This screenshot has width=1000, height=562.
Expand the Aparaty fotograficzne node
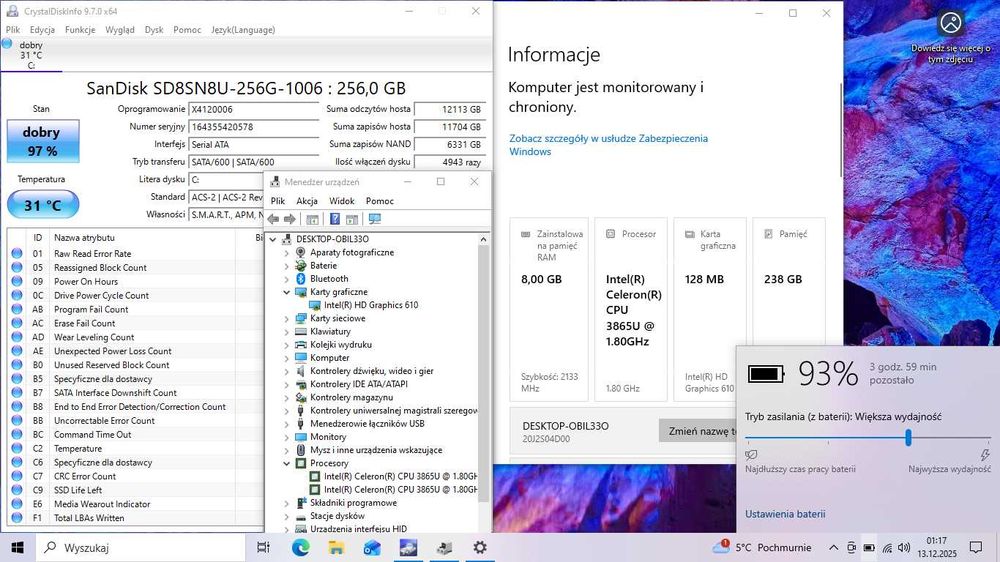tap(286, 253)
